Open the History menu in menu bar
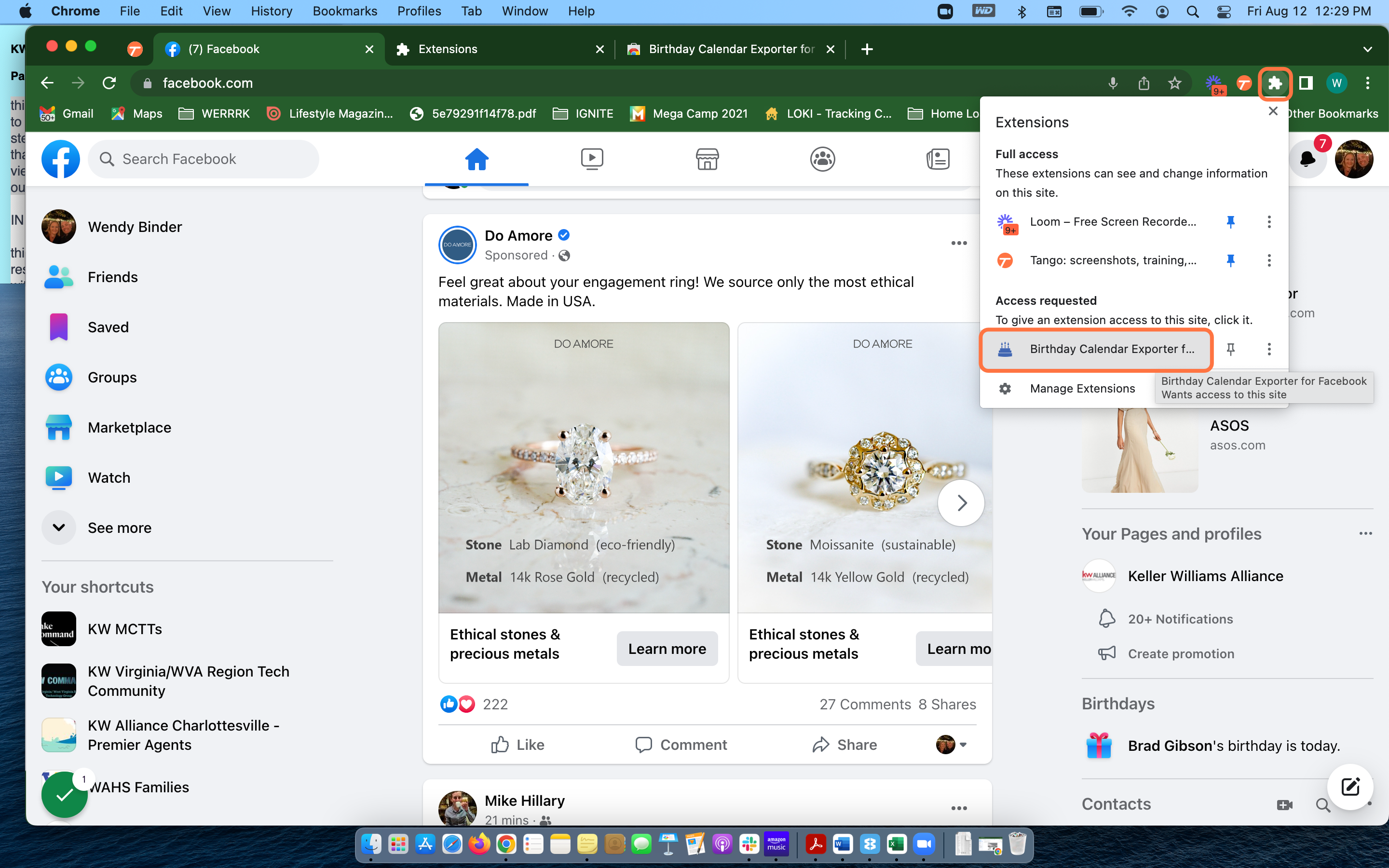1389x868 pixels. (271, 11)
